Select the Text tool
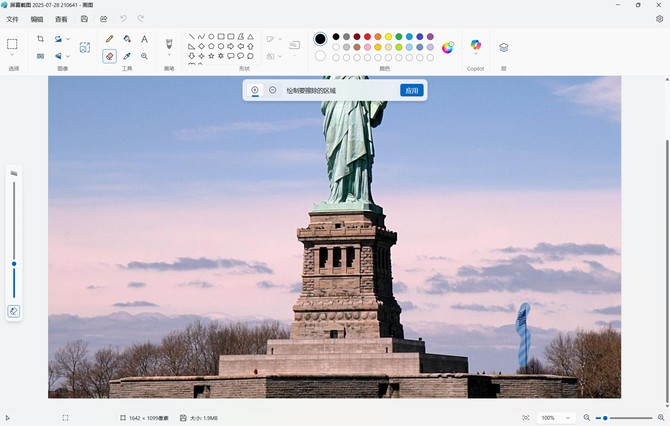The width and height of the screenshot is (670, 426). (x=144, y=39)
